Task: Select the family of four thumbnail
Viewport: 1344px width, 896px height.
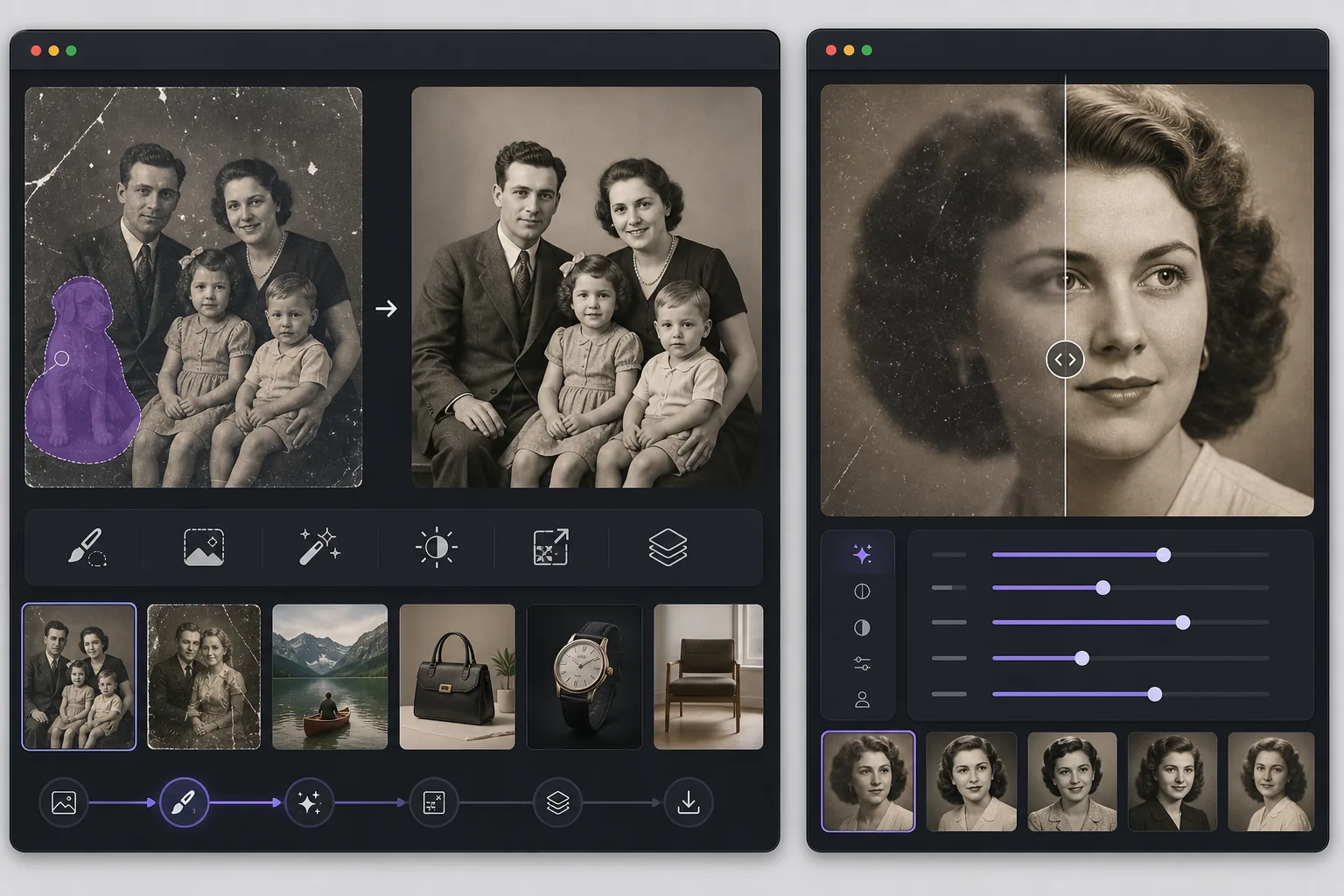Action: point(79,676)
